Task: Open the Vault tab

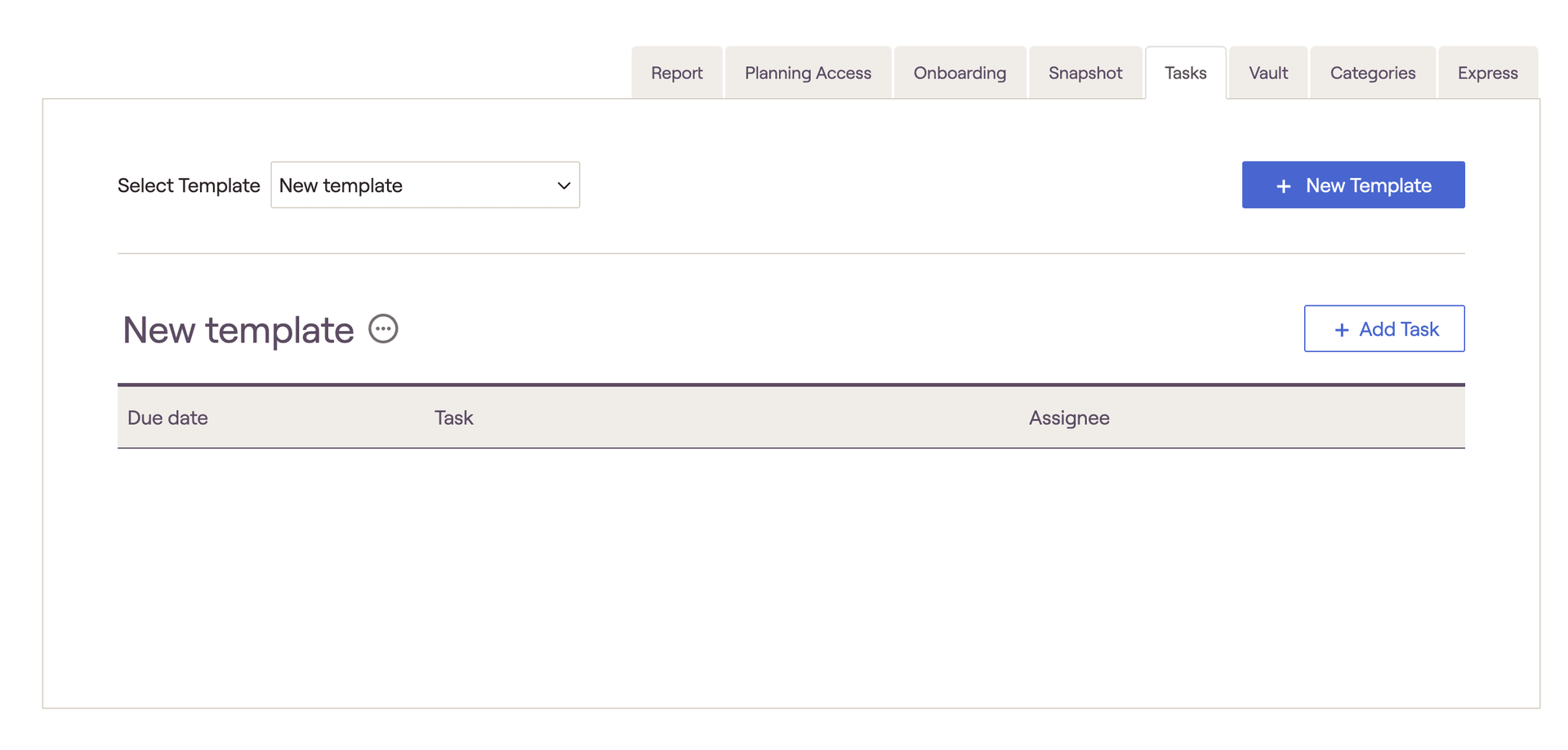Action: pyautogui.click(x=1268, y=73)
